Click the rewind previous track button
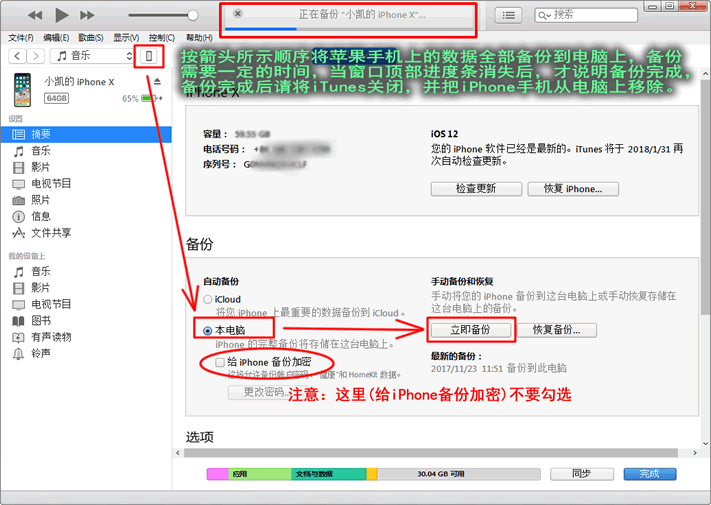This screenshot has width=711, height=505. 35,15
